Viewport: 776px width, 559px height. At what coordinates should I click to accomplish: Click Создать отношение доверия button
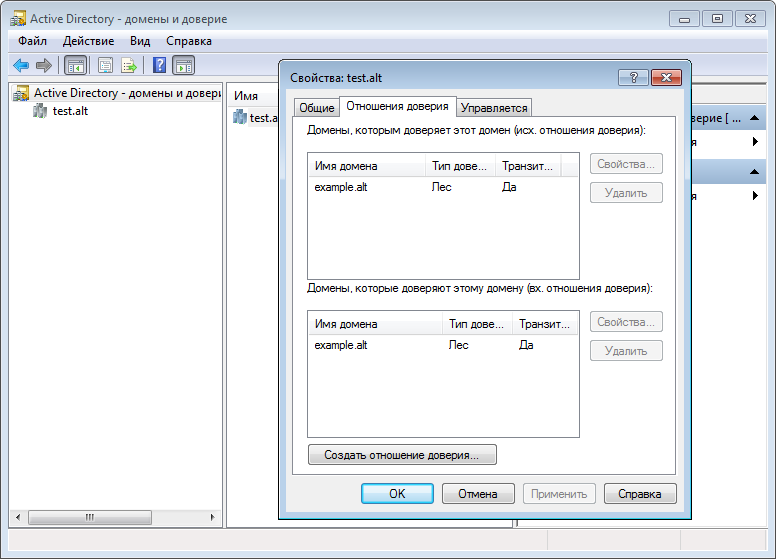402,455
